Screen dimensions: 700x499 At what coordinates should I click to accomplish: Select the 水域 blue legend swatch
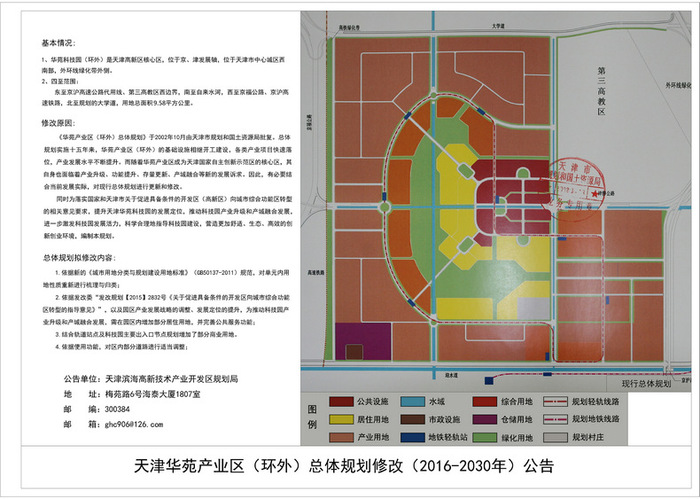pyautogui.click(x=412, y=401)
